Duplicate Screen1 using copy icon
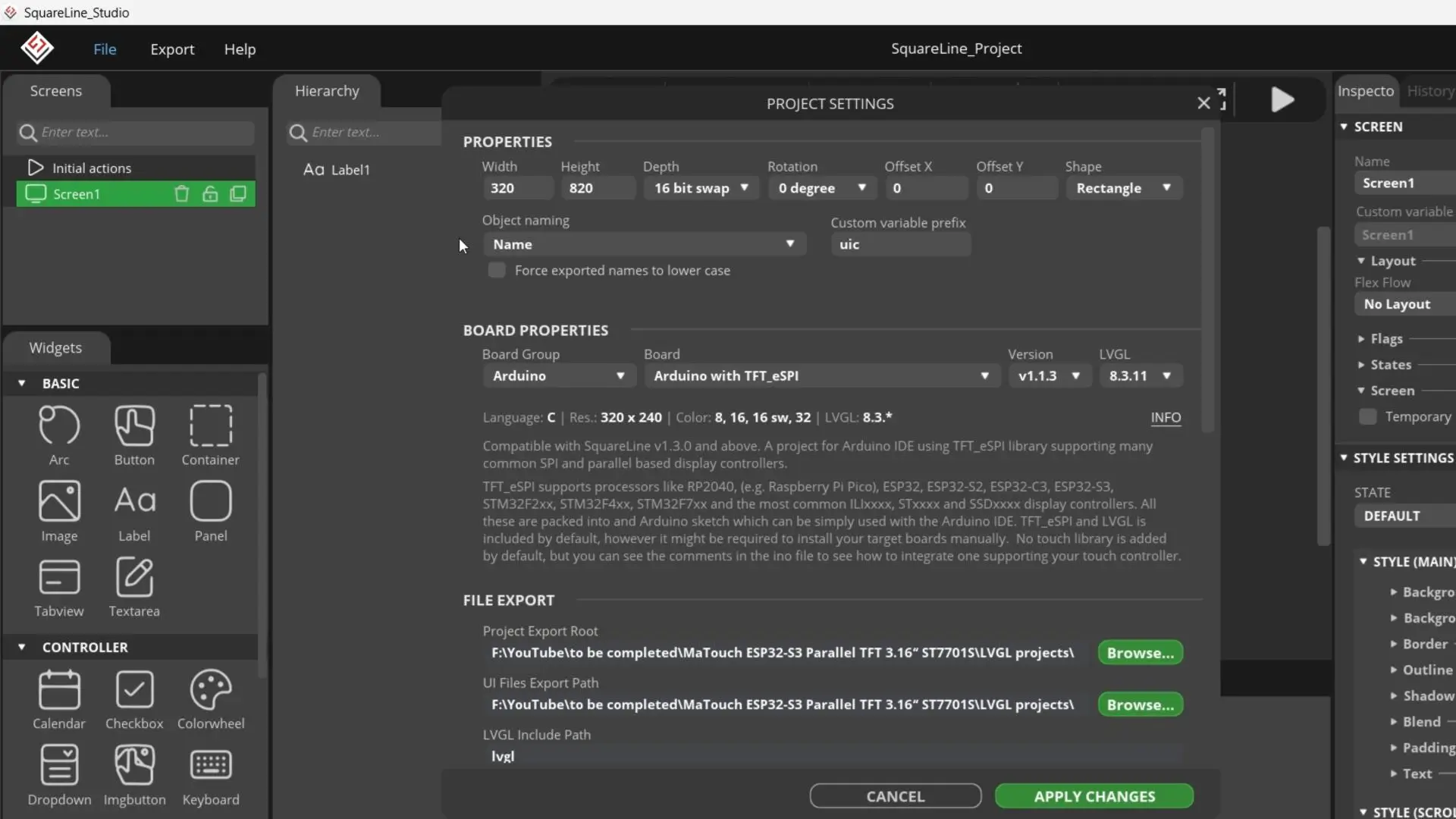Image resolution: width=1456 pixels, height=819 pixels. point(238,194)
